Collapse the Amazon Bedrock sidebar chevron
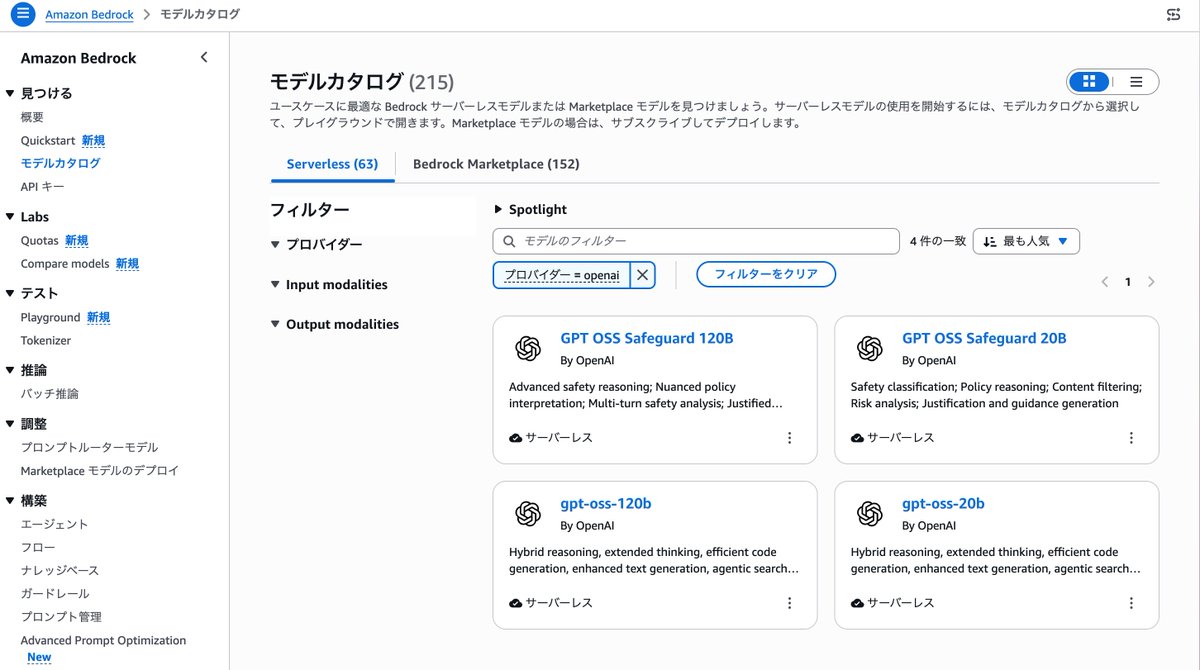This screenshot has height=670, width=1200. pos(204,58)
